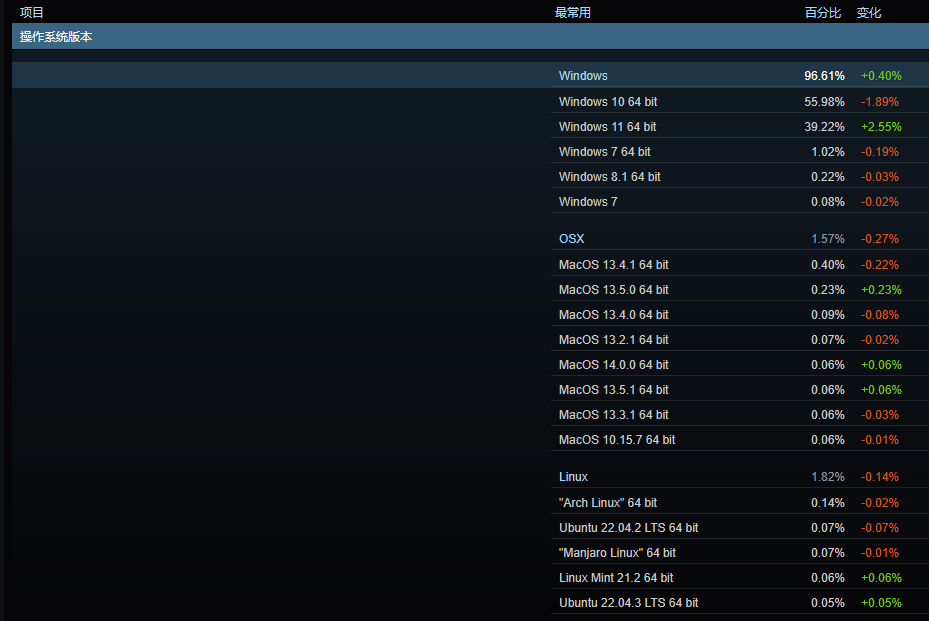929x621 pixels.
Task: Click the +2.55% change value
Action: pyautogui.click(x=881, y=126)
